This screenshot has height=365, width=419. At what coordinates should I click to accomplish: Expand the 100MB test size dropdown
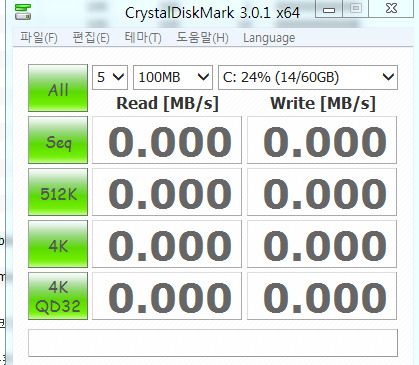click(173, 77)
